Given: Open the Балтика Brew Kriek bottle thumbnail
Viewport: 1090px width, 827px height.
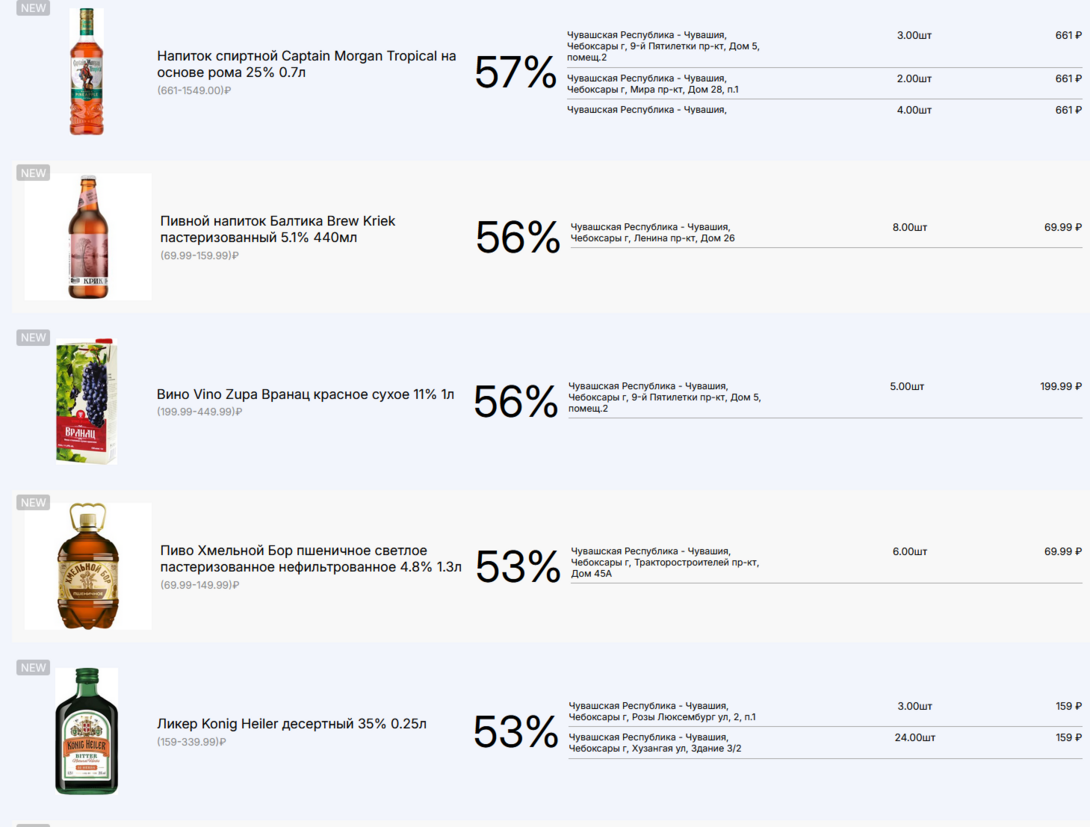Looking at the screenshot, I should (x=87, y=237).
